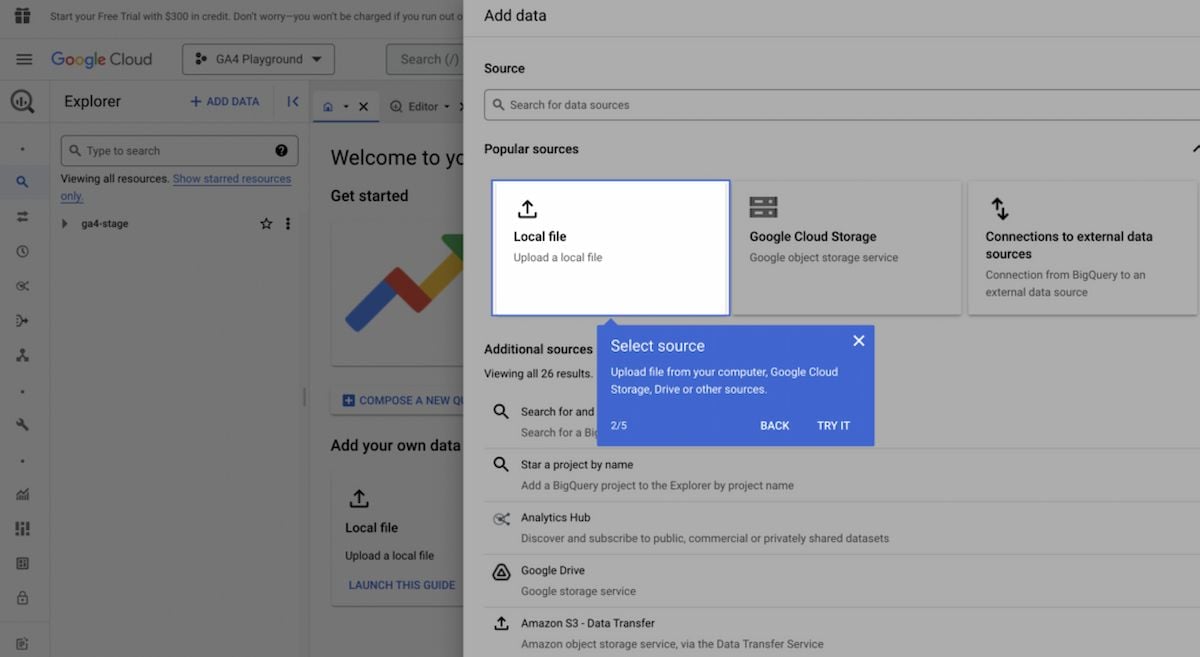
Task: Click the Google Cloud logo
Action: 102,59
